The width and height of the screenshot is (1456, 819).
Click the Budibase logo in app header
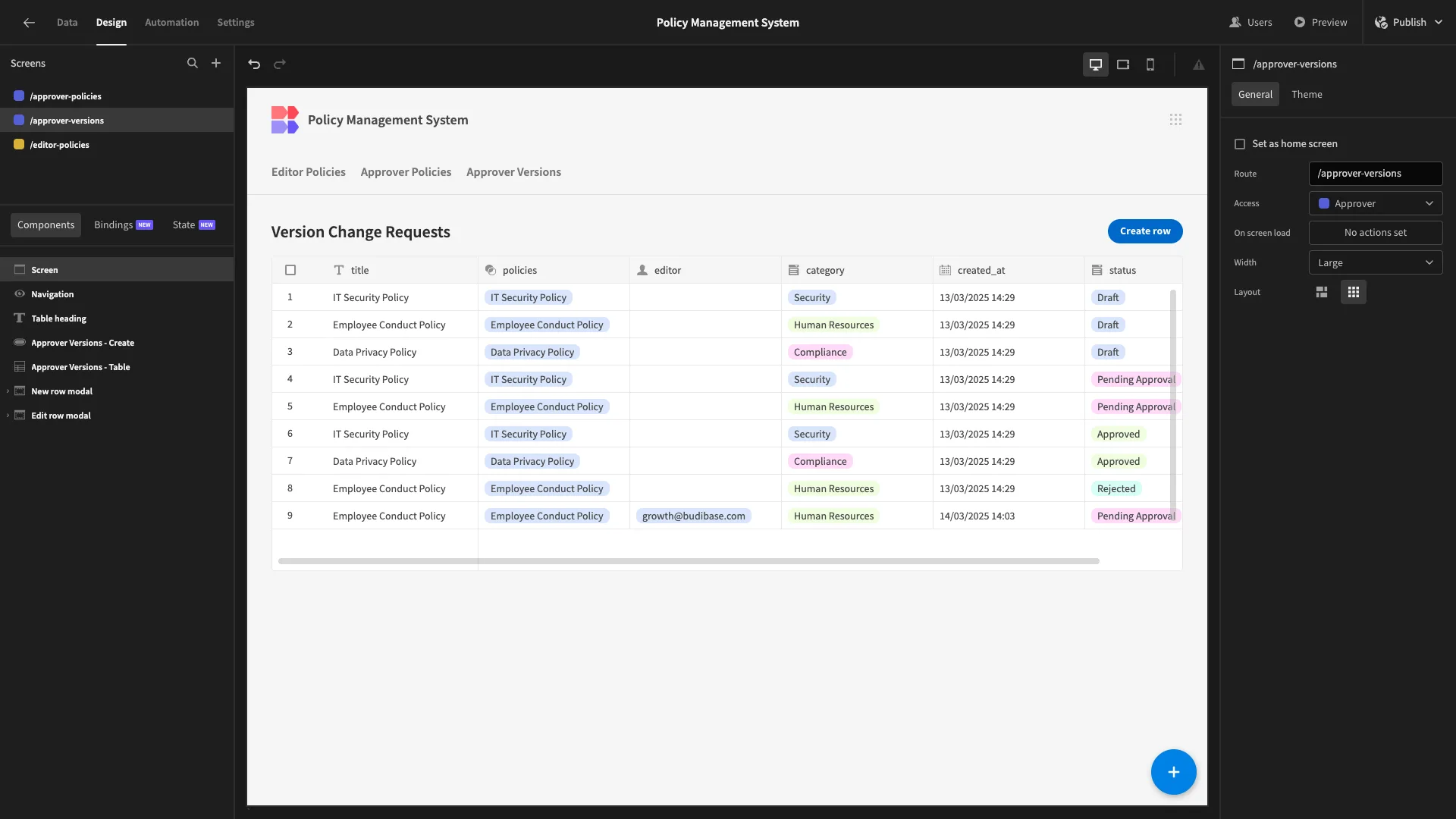(285, 120)
